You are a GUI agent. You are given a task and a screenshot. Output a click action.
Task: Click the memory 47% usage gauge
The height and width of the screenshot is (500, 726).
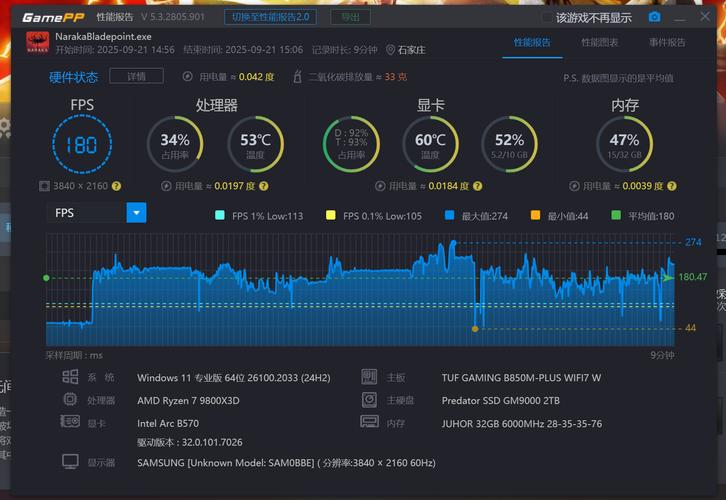coord(625,144)
